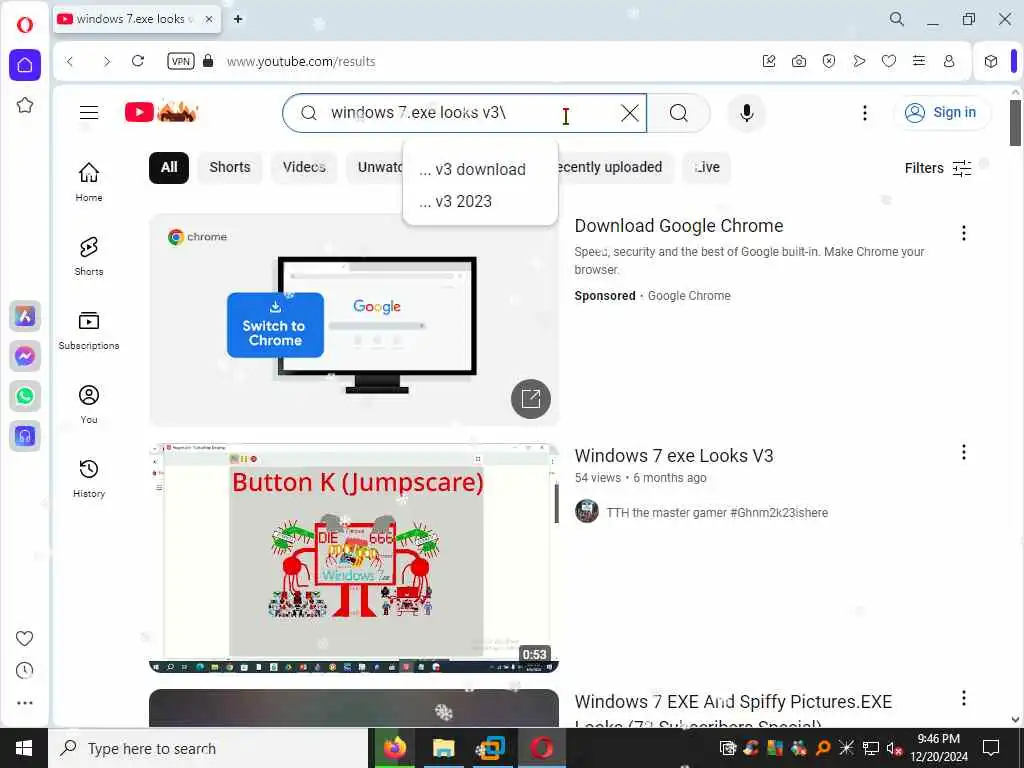Choose the 'v3 2023' suggestion
The image size is (1024, 768).
pyautogui.click(x=480, y=201)
